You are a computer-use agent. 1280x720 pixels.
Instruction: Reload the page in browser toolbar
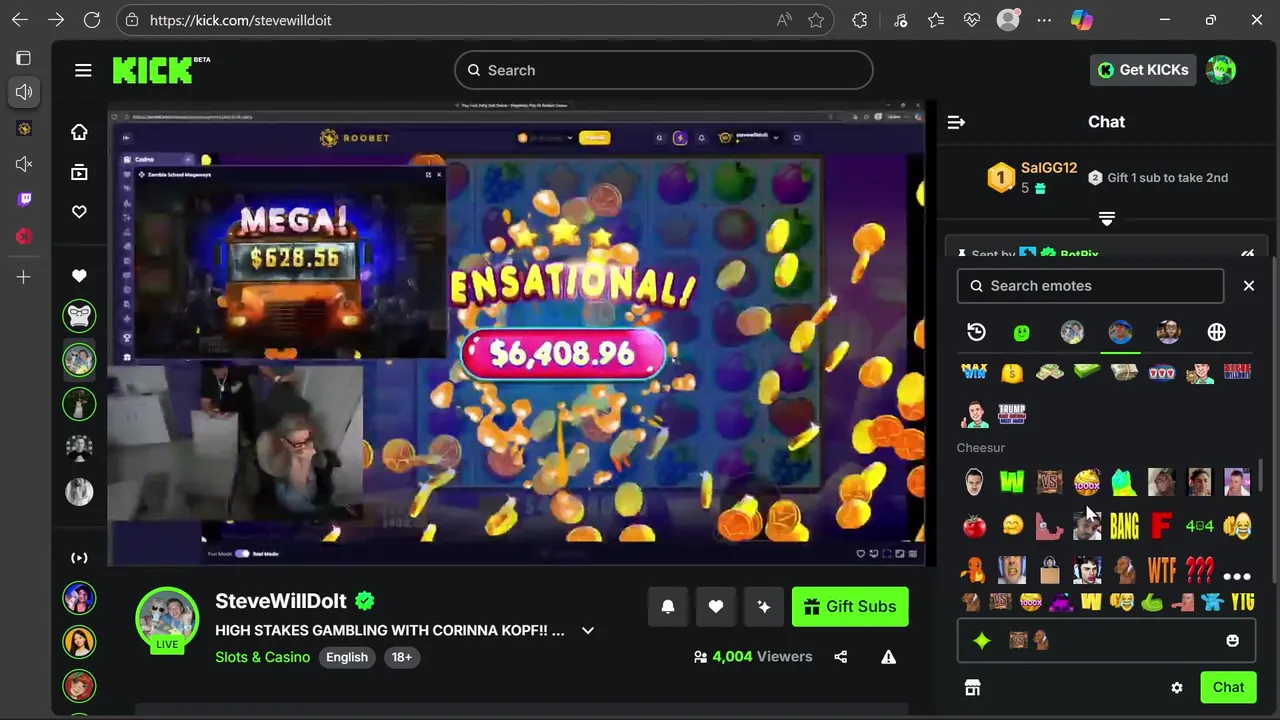[x=92, y=20]
